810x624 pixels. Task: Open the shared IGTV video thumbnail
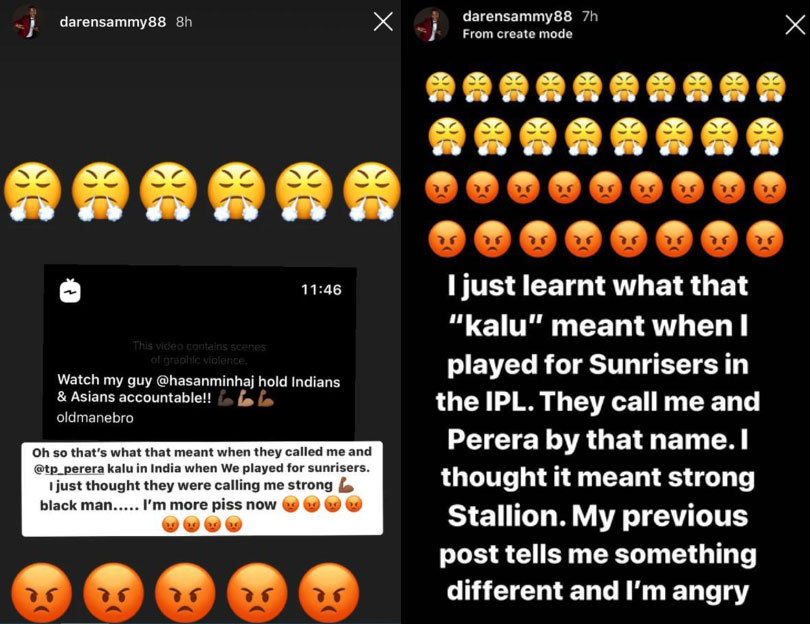[200, 352]
